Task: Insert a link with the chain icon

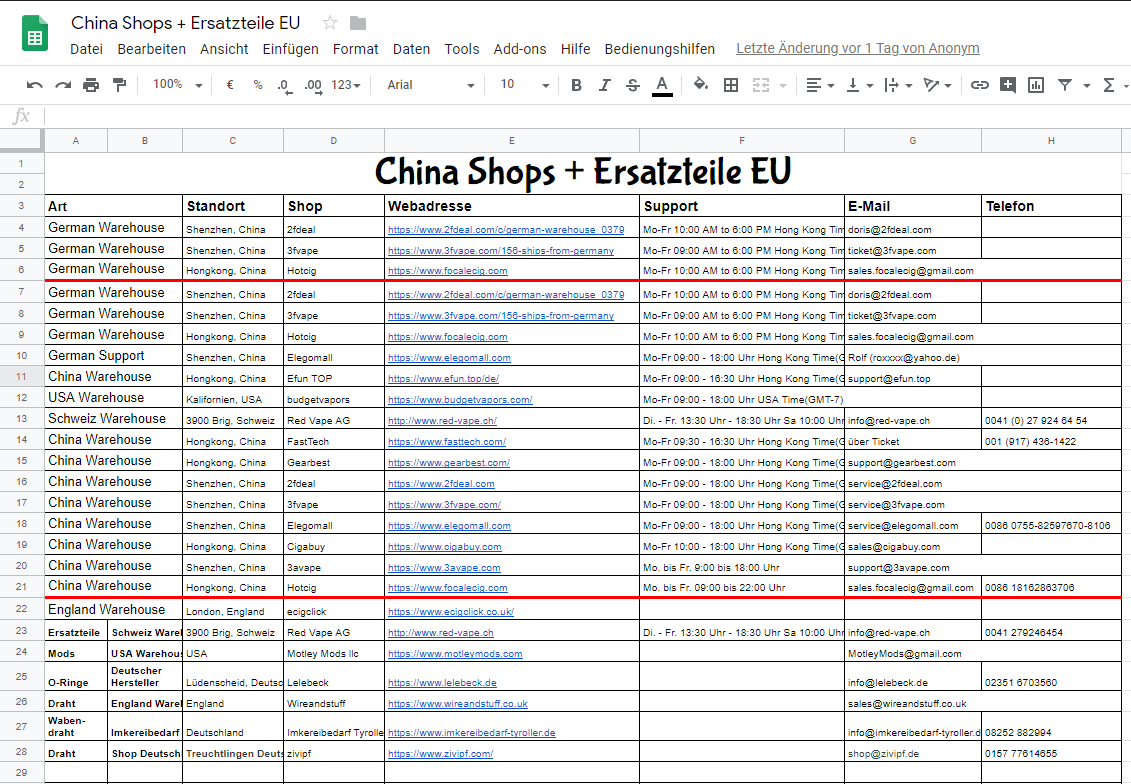Action: (x=979, y=85)
